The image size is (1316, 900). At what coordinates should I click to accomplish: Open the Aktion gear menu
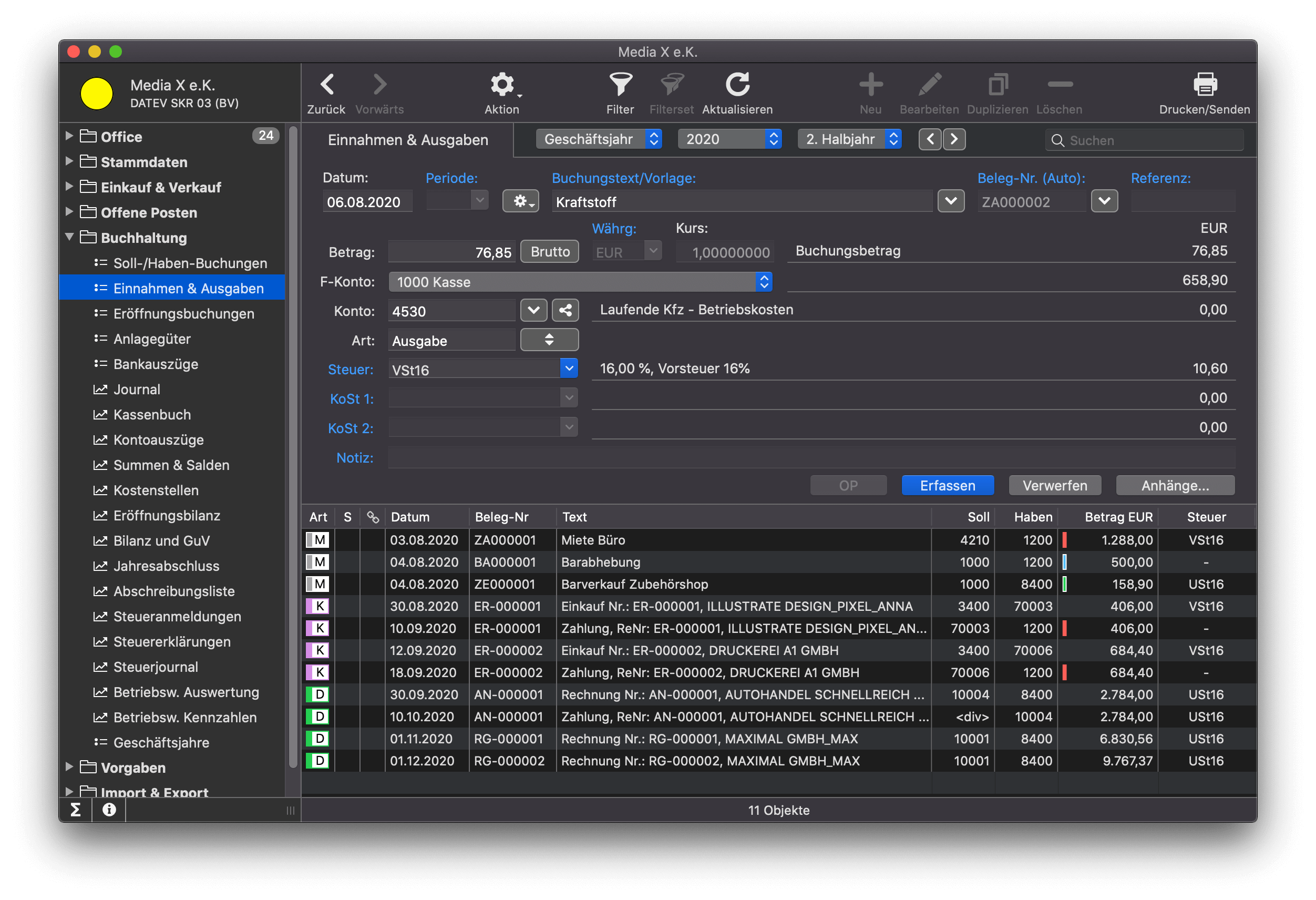(x=502, y=85)
